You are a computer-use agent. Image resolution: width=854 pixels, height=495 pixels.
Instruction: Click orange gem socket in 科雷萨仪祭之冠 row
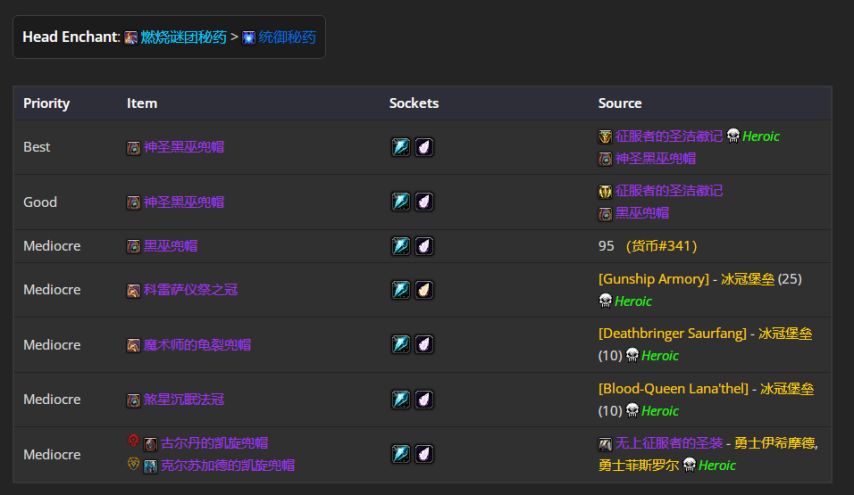(x=424, y=290)
